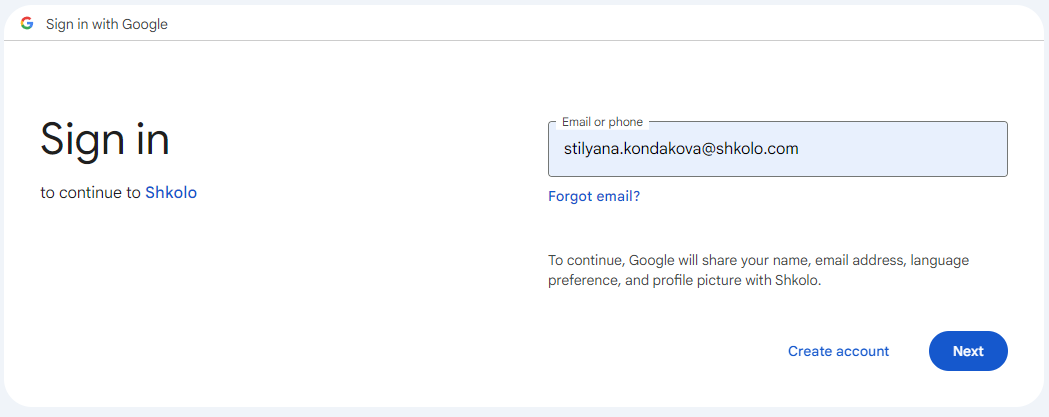
Task: Continue with the blue Next button
Action: [x=968, y=351]
